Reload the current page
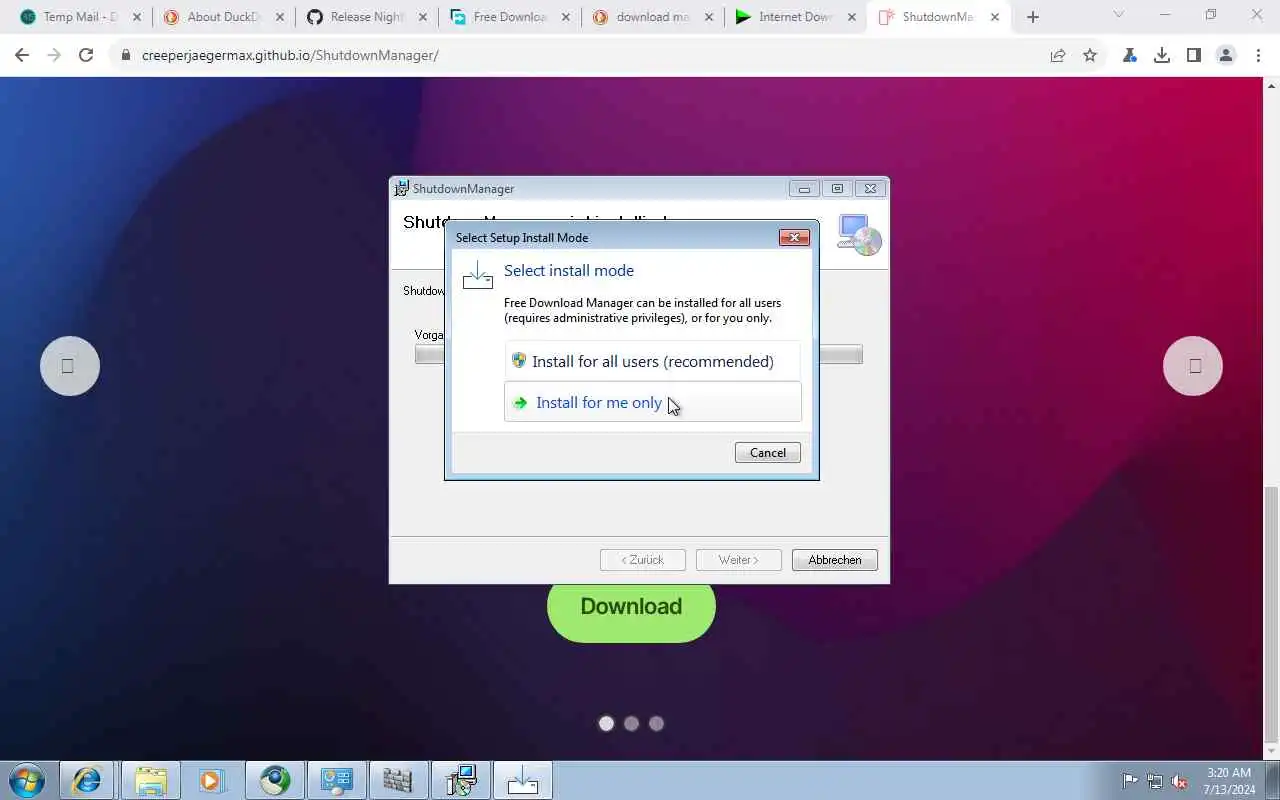This screenshot has width=1280, height=800. pyautogui.click(x=86, y=56)
